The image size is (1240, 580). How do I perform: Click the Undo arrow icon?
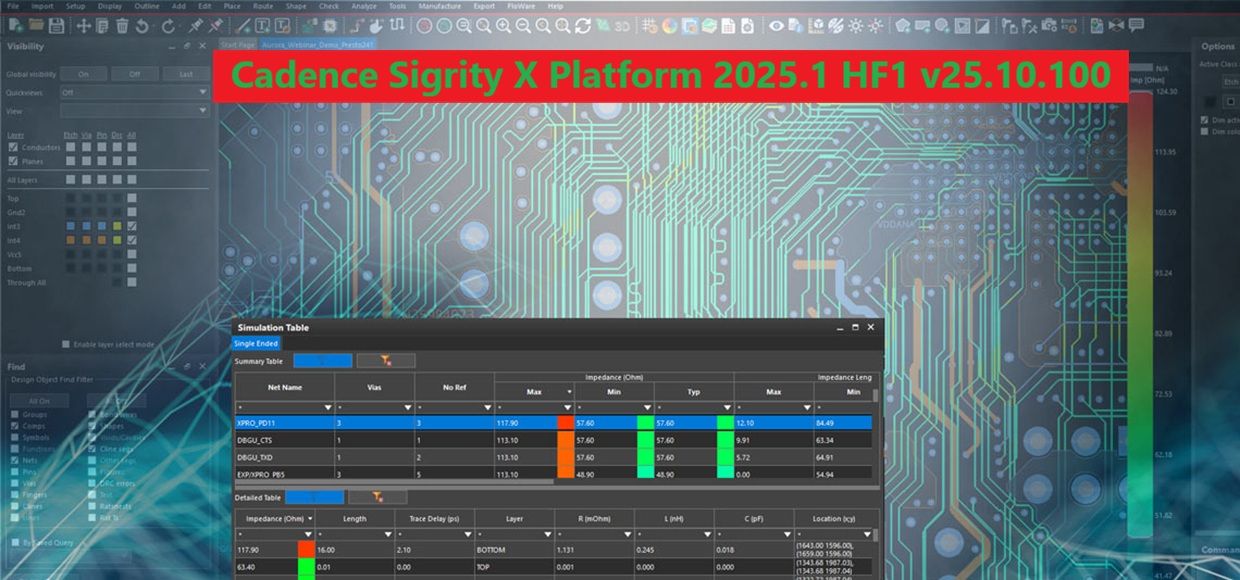[x=142, y=25]
